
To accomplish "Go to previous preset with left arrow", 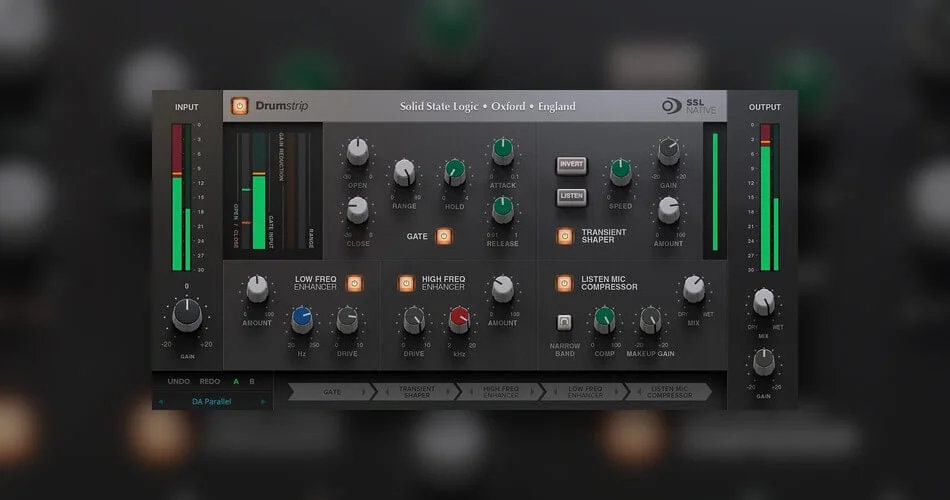I will pyautogui.click(x=161, y=401).
